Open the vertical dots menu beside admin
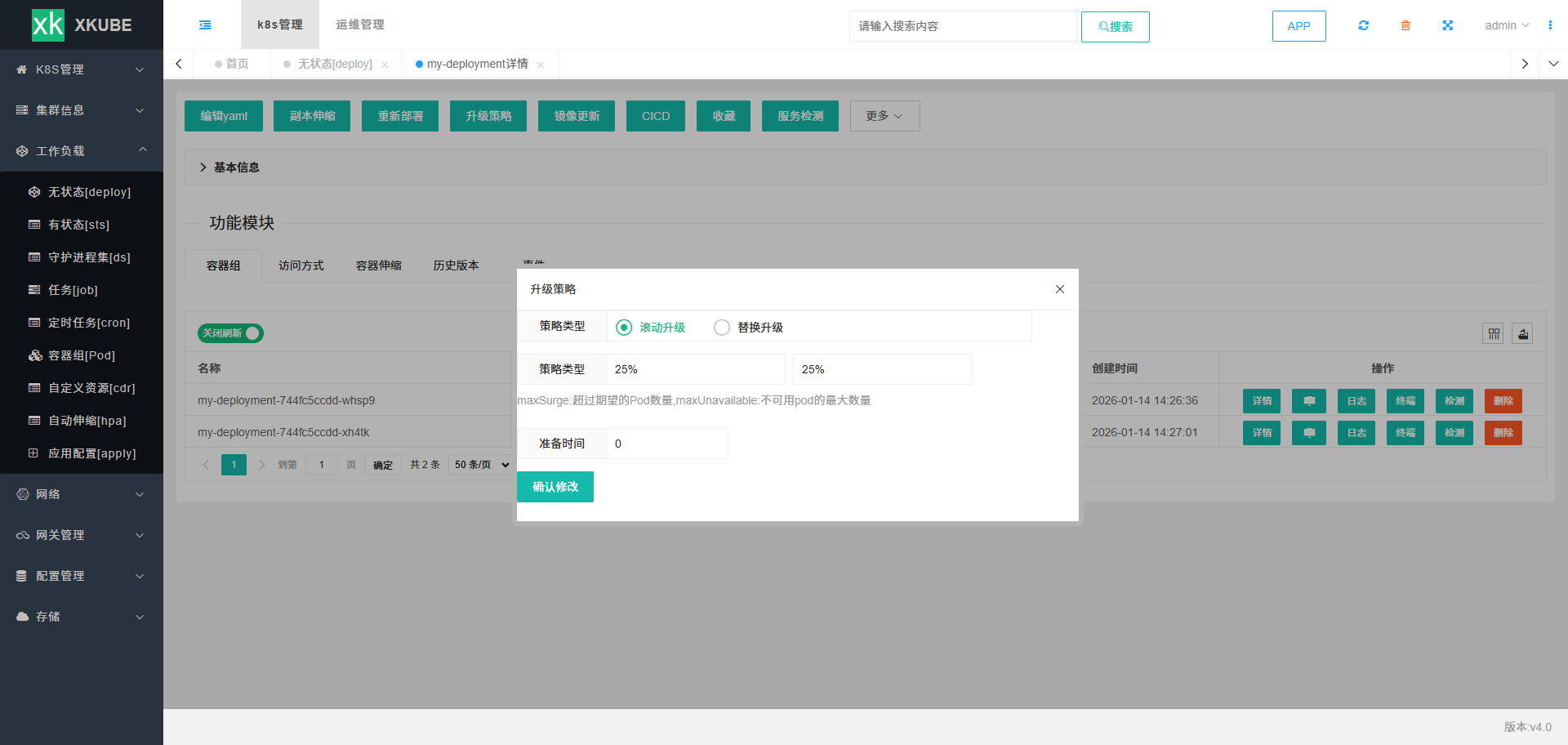This screenshot has width=1568, height=745. 1550,25
